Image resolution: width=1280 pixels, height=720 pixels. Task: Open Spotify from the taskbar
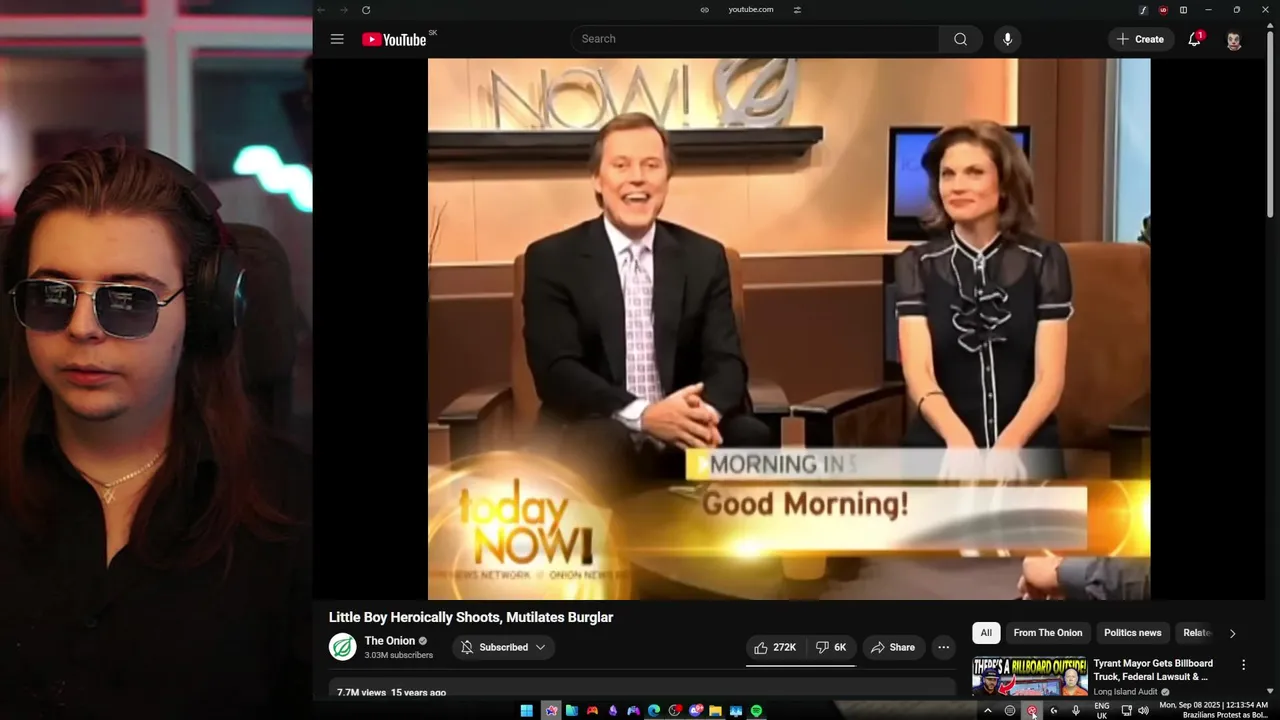(756, 711)
